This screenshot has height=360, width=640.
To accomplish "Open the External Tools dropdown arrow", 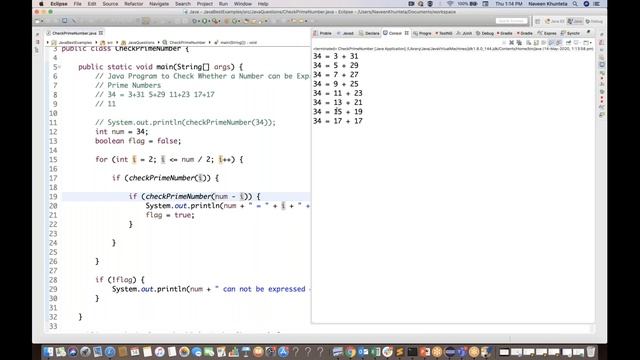I will pyautogui.click(x=220, y=21).
